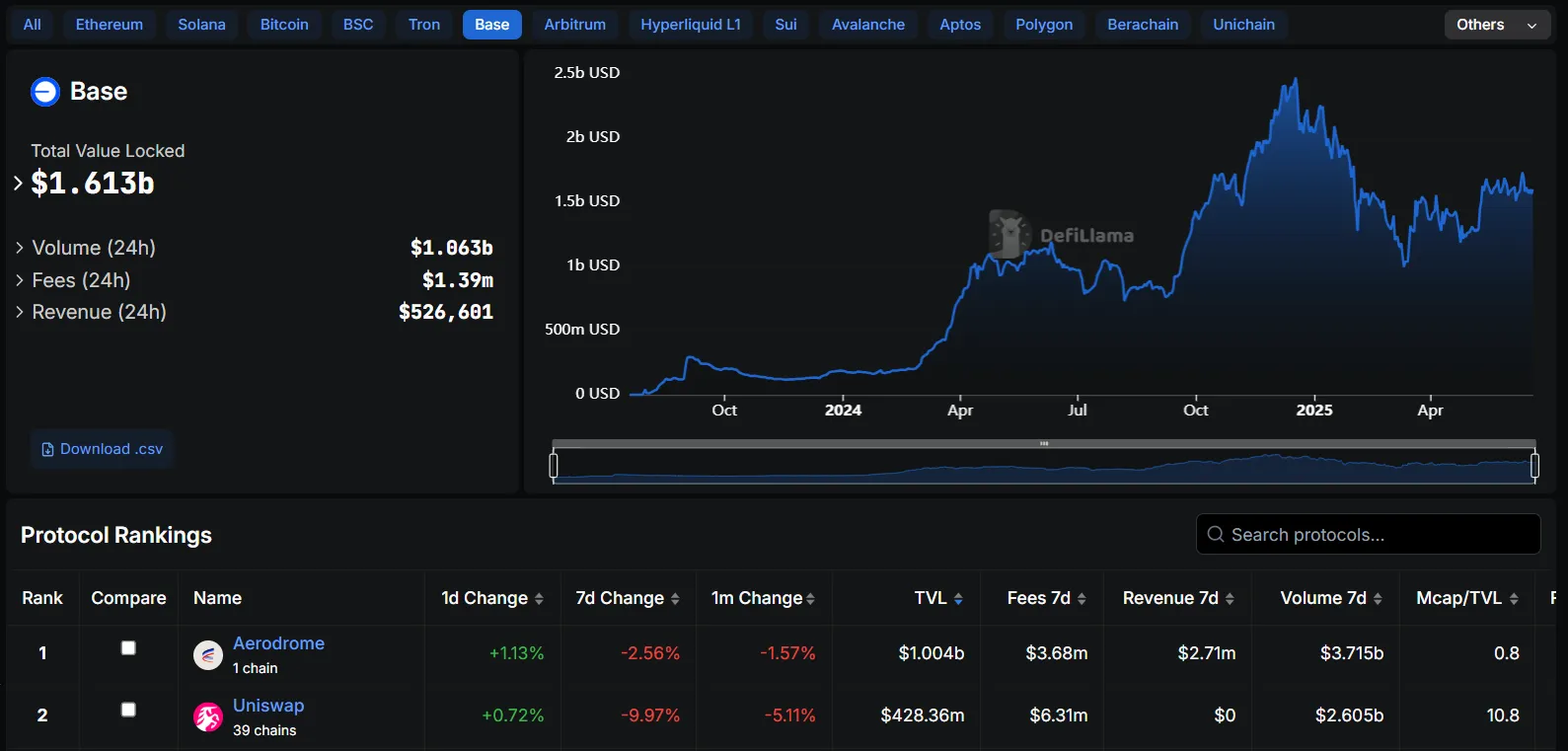
Task: Click the Compare column header
Action: point(128,598)
